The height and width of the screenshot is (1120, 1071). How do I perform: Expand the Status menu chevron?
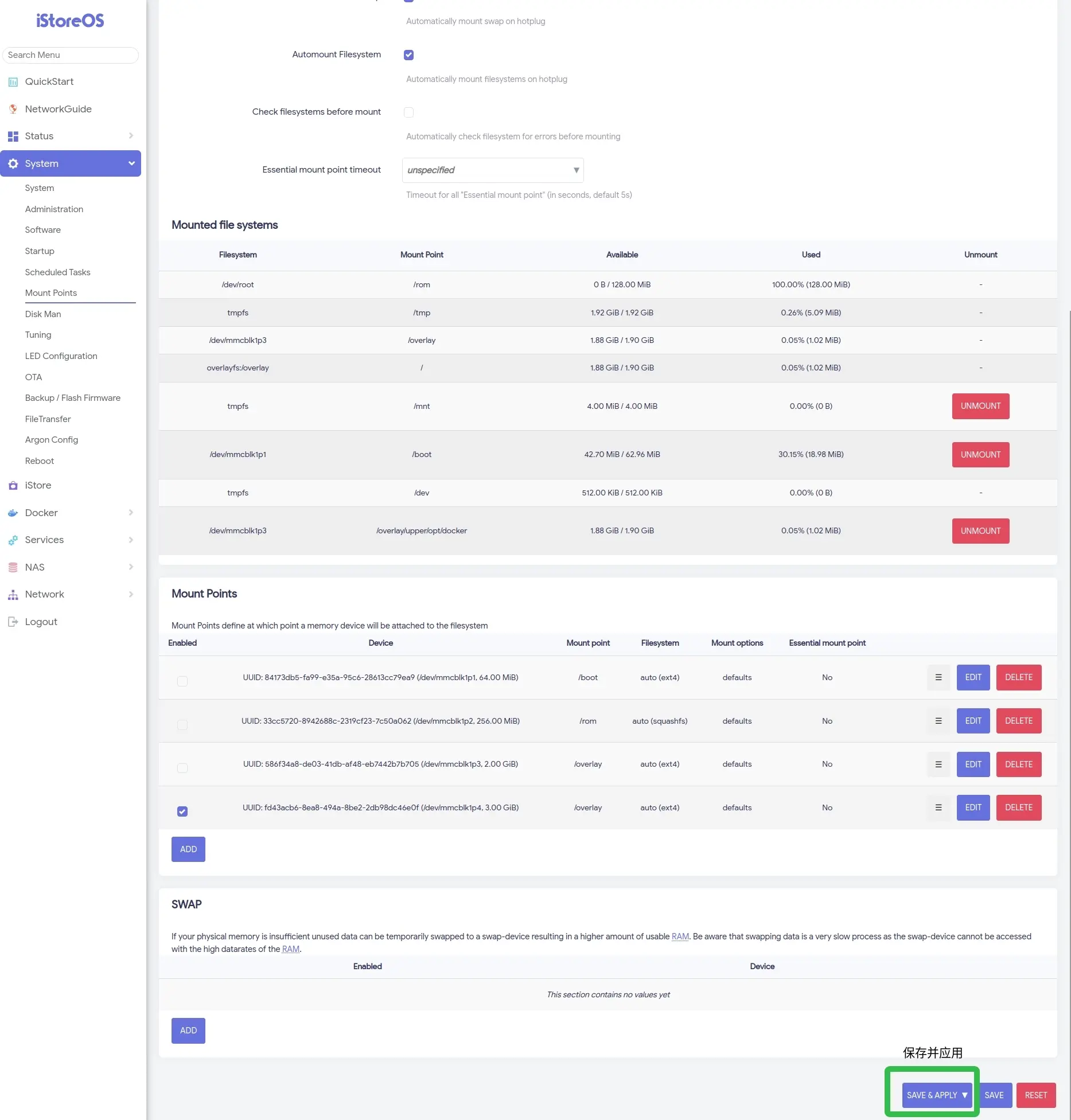(131, 136)
